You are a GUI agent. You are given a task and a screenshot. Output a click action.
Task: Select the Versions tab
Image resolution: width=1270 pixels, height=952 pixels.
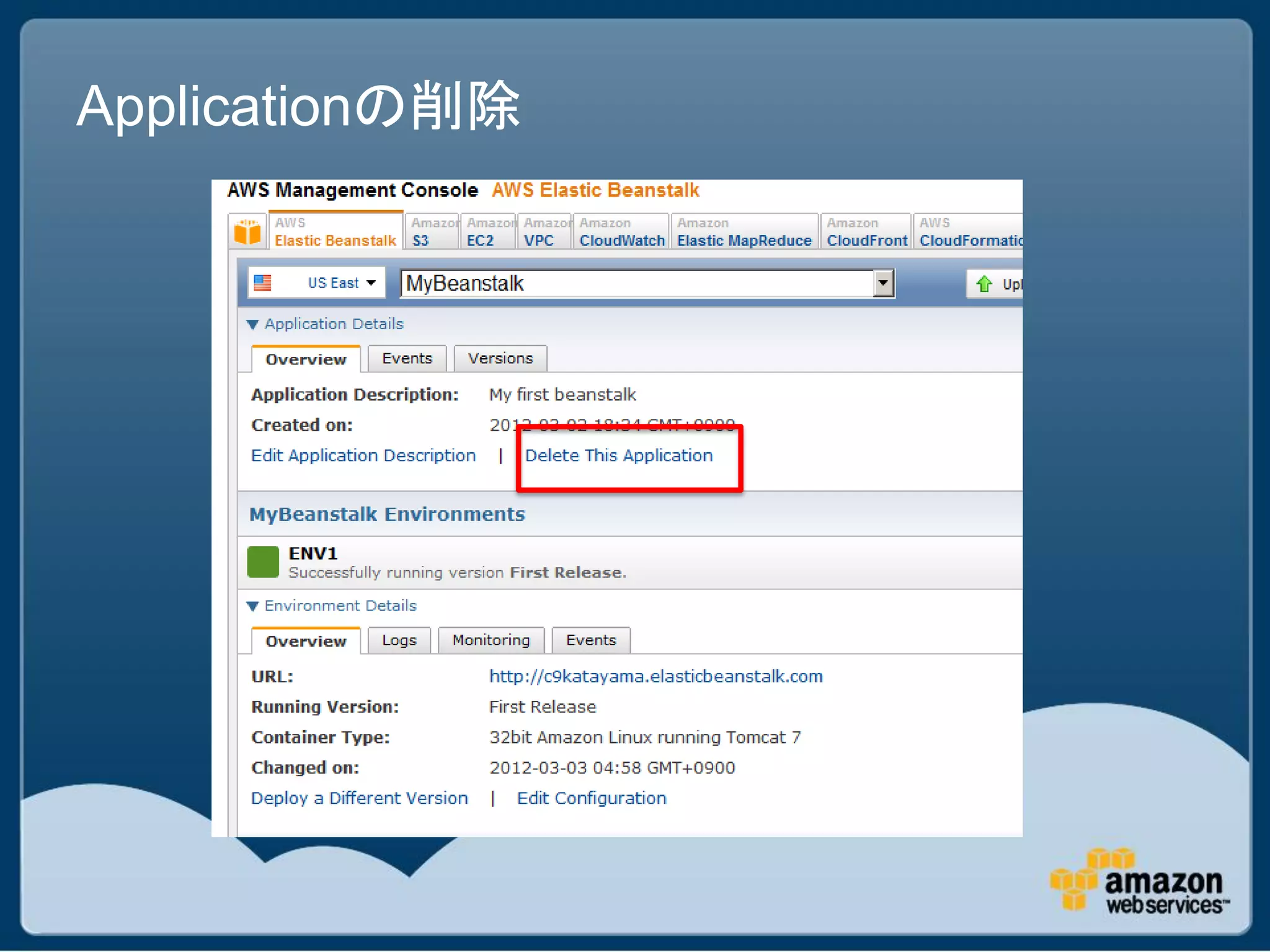(500, 359)
